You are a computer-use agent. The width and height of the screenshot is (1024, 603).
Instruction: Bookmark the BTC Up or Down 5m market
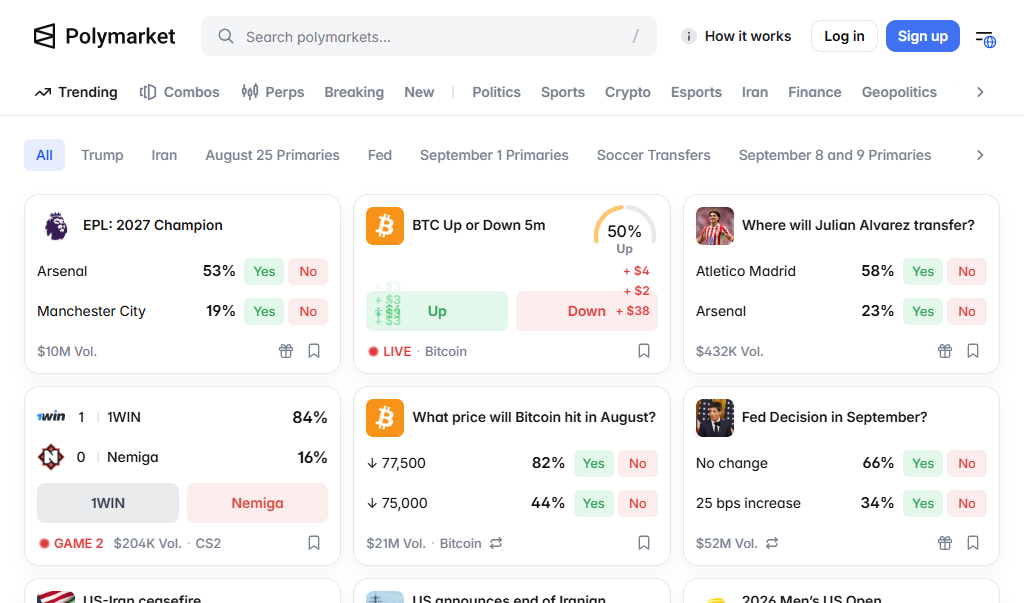[644, 351]
